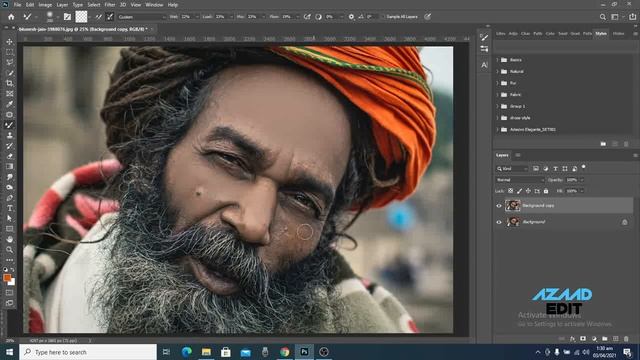Select the Crop tool
The width and height of the screenshot is (640, 360).
coord(9,83)
